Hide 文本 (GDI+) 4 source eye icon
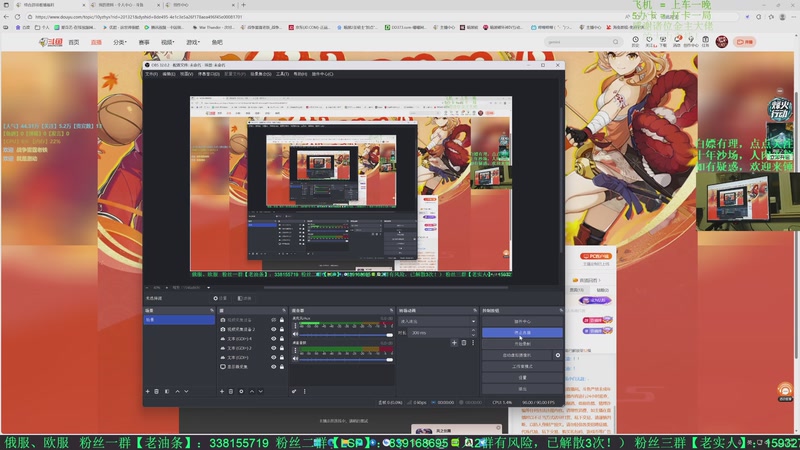Viewport: 800px width, 450px height. [273, 339]
